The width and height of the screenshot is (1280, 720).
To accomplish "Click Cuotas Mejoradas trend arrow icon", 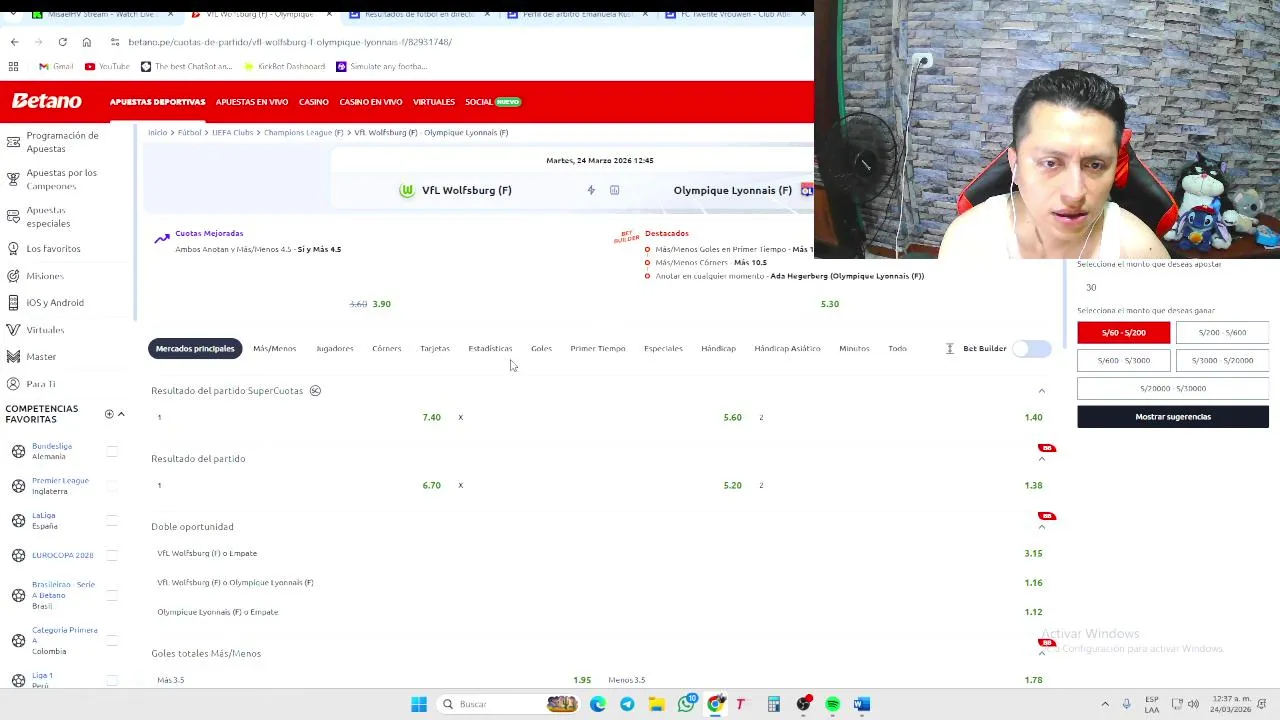I will tap(162, 238).
